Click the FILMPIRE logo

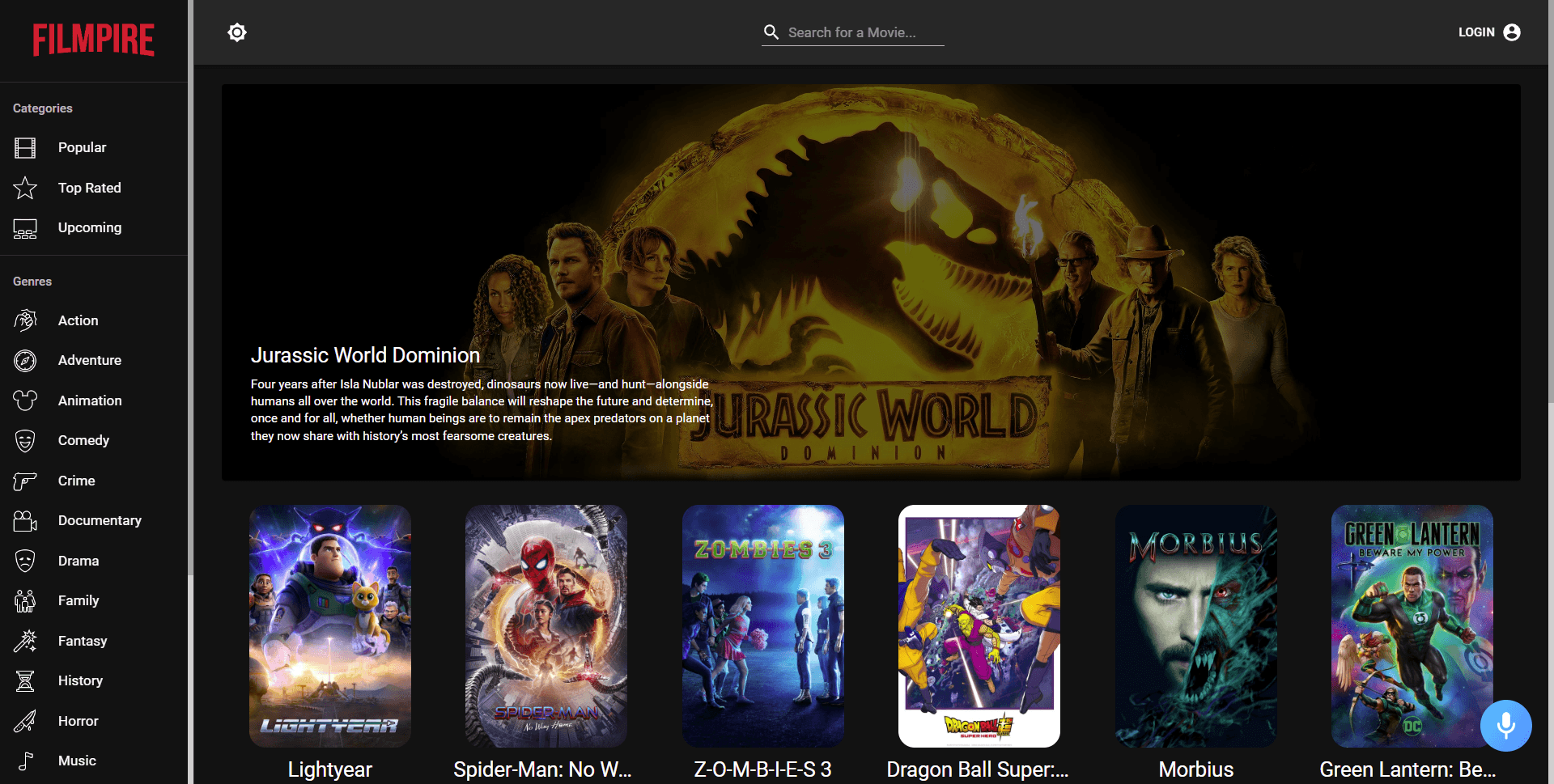click(94, 40)
